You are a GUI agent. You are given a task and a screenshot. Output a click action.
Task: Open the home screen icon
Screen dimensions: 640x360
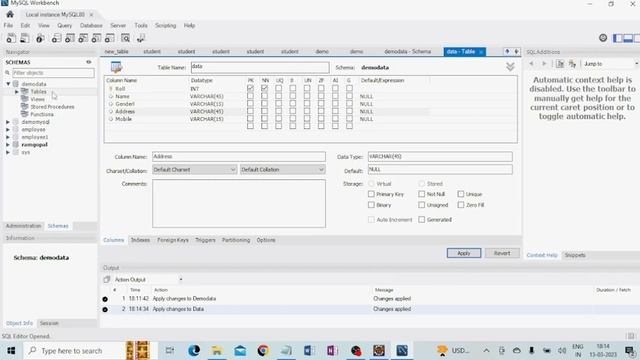click(10, 14)
